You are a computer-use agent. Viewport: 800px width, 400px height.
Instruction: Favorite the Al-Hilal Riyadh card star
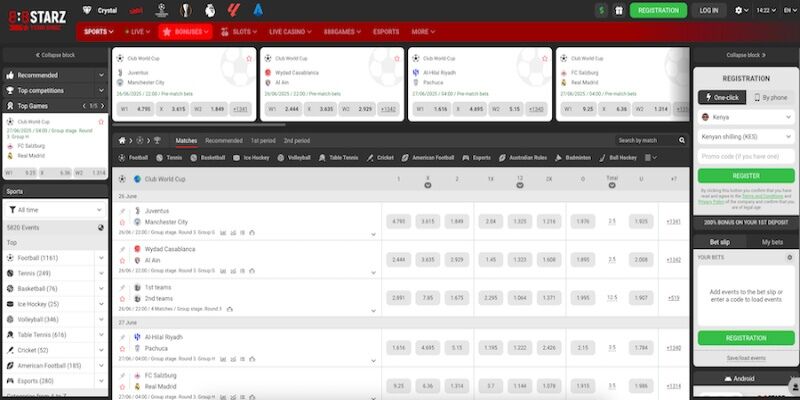pyautogui.click(x=545, y=59)
